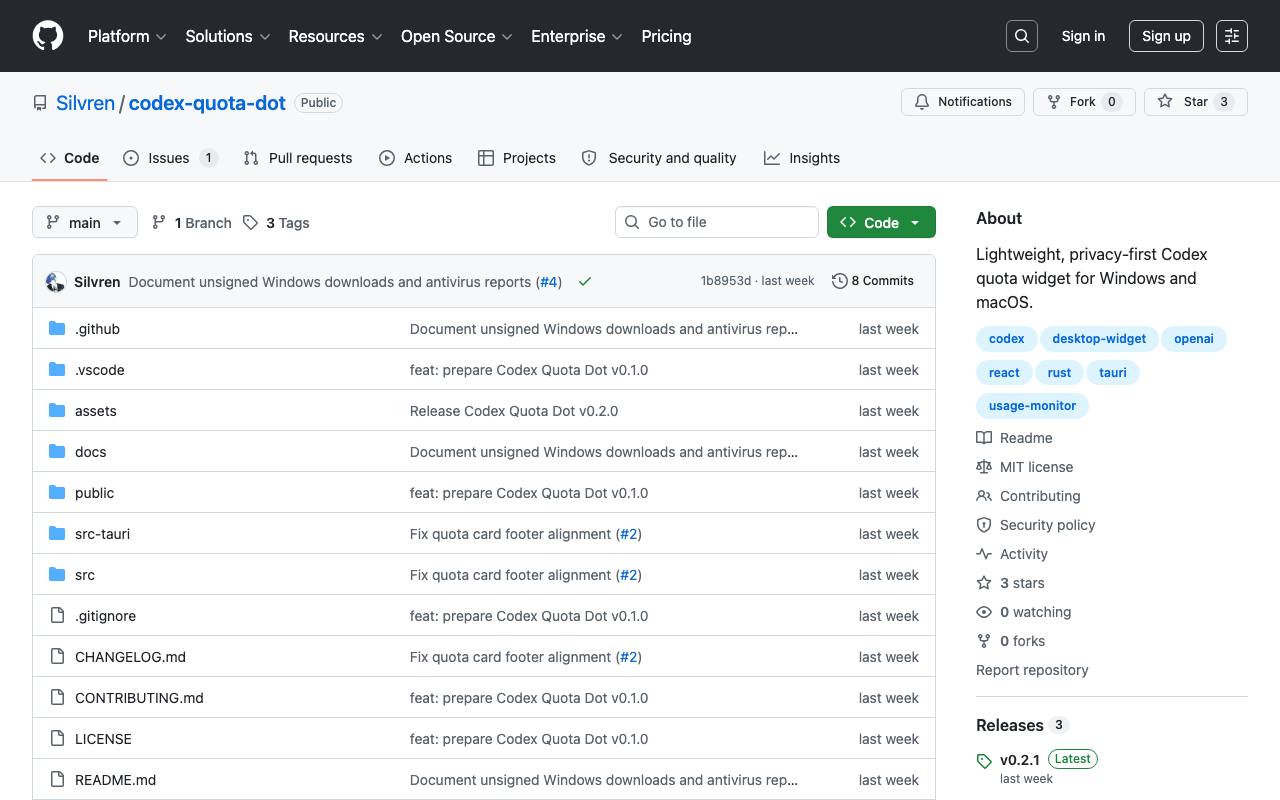Screen dimensions: 1280x800
Task: Expand the Platform menu
Action: pos(126,36)
